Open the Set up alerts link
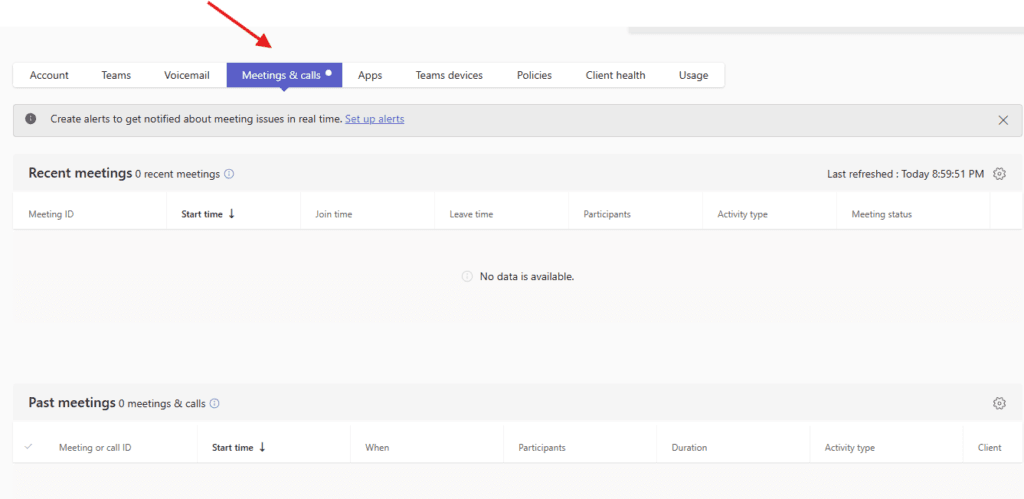Image resolution: width=1024 pixels, height=499 pixels. (x=374, y=119)
